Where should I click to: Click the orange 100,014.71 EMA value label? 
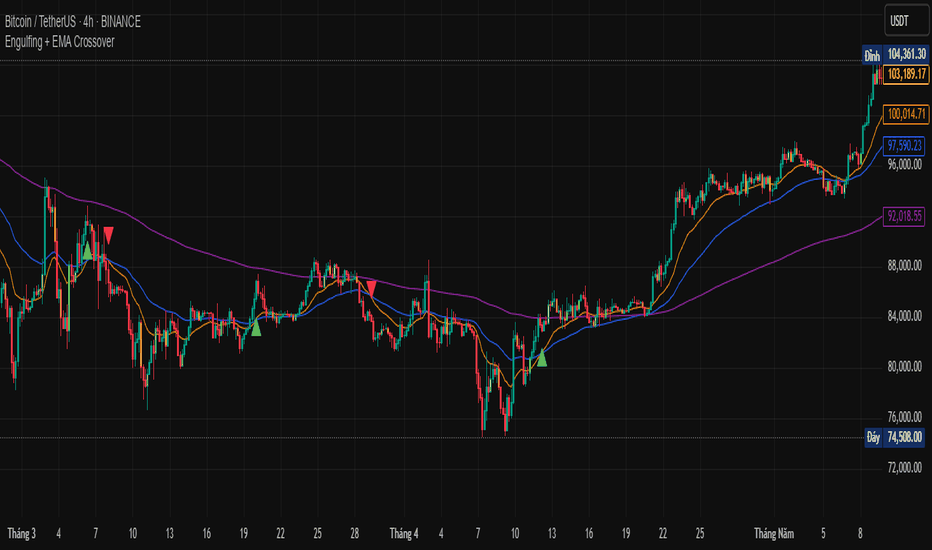pos(906,114)
